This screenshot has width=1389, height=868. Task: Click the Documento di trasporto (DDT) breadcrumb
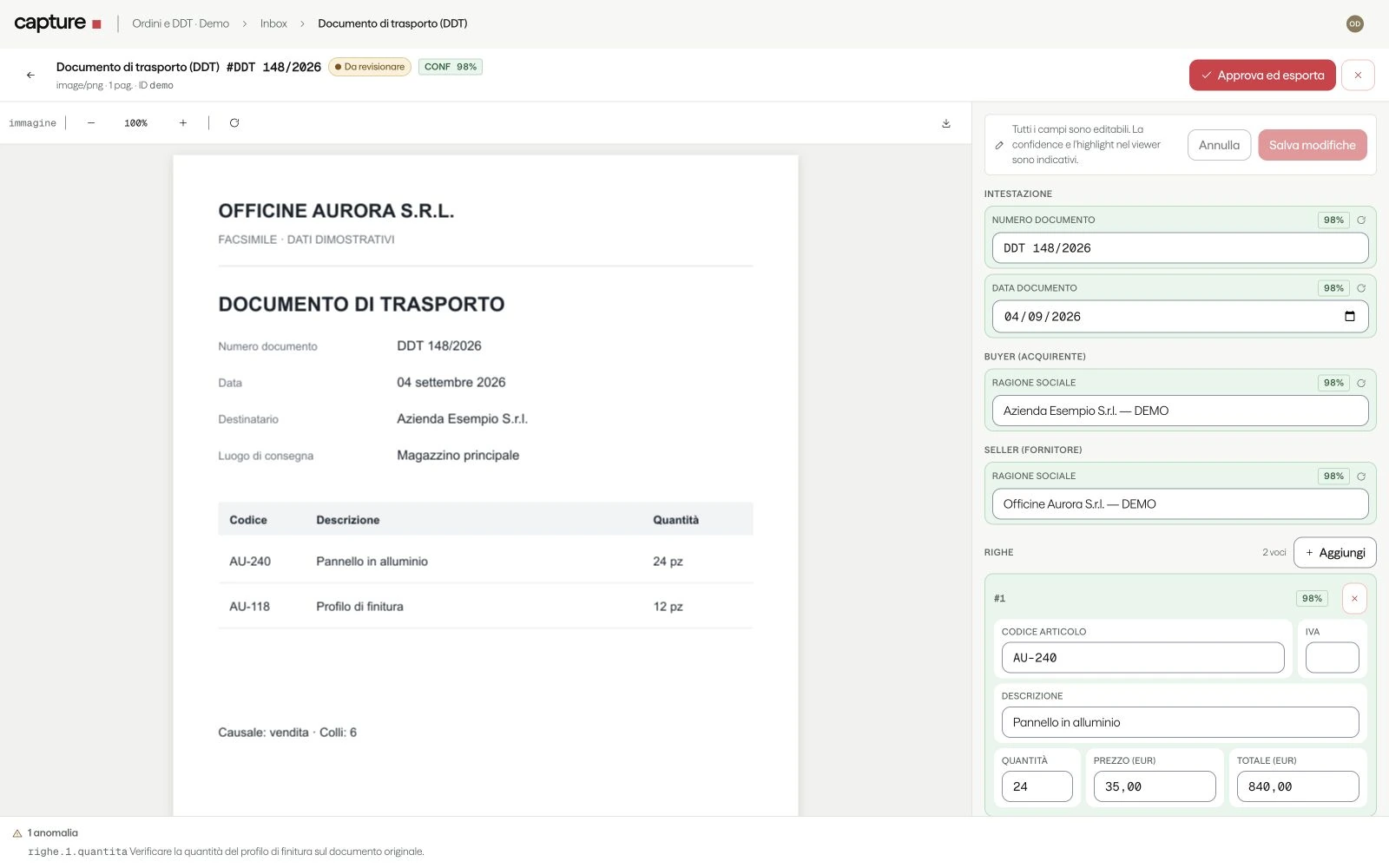(x=392, y=23)
